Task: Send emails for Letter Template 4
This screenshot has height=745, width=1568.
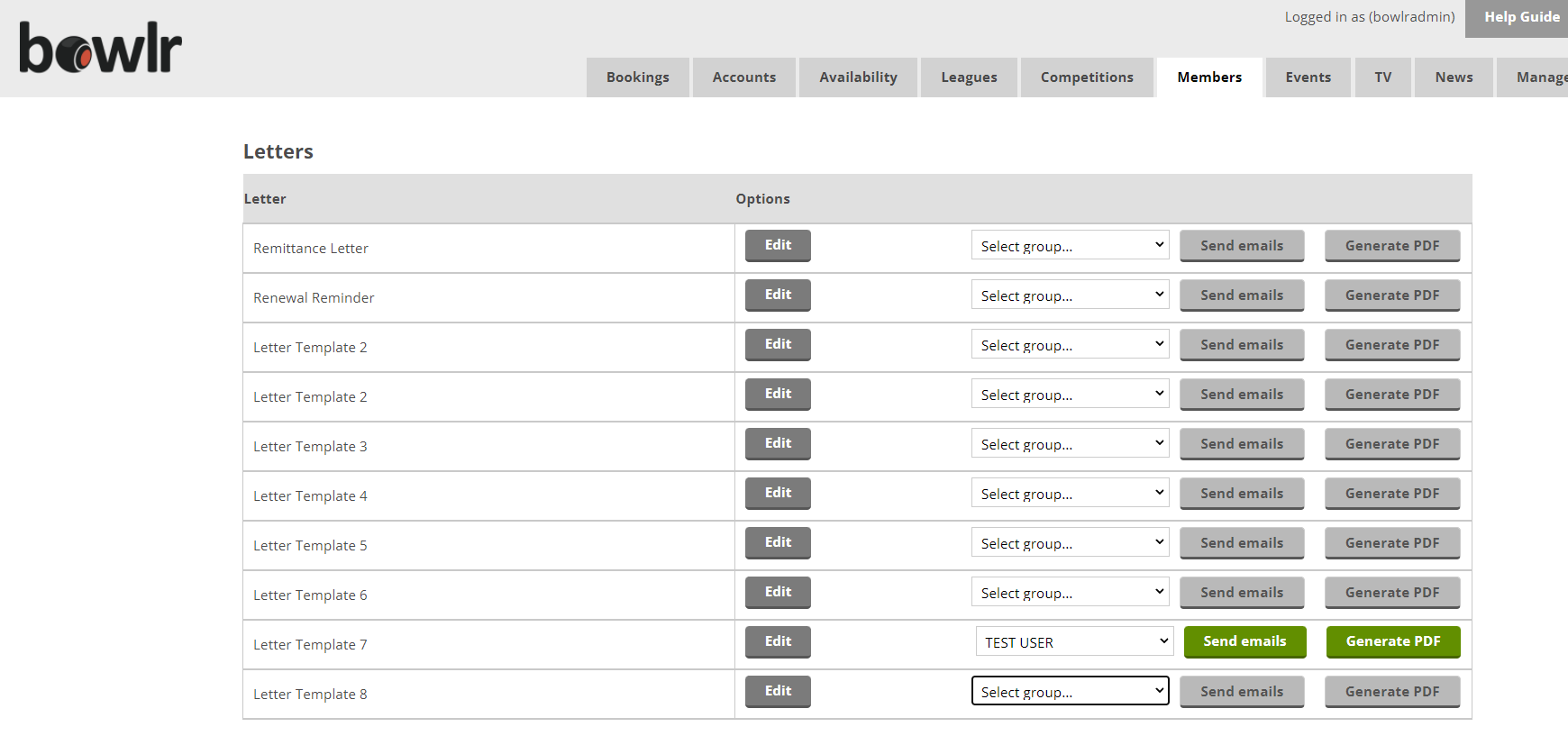Action: click(x=1241, y=494)
